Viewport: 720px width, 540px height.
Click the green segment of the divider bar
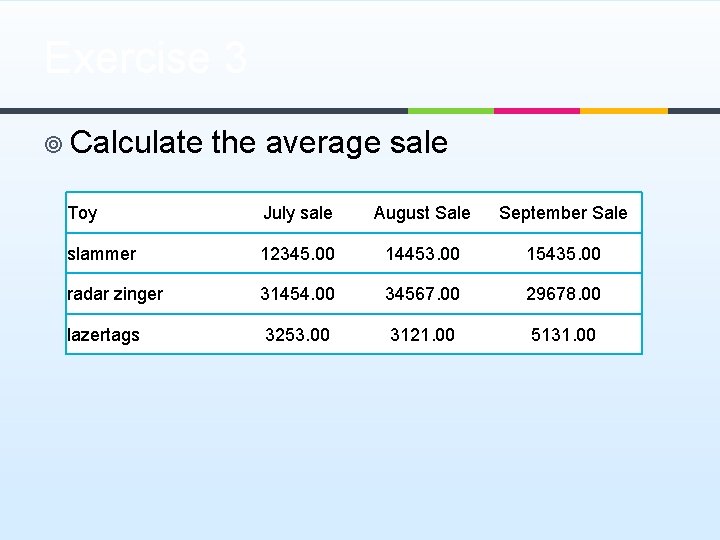pyautogui.click(x=450, y=110)
